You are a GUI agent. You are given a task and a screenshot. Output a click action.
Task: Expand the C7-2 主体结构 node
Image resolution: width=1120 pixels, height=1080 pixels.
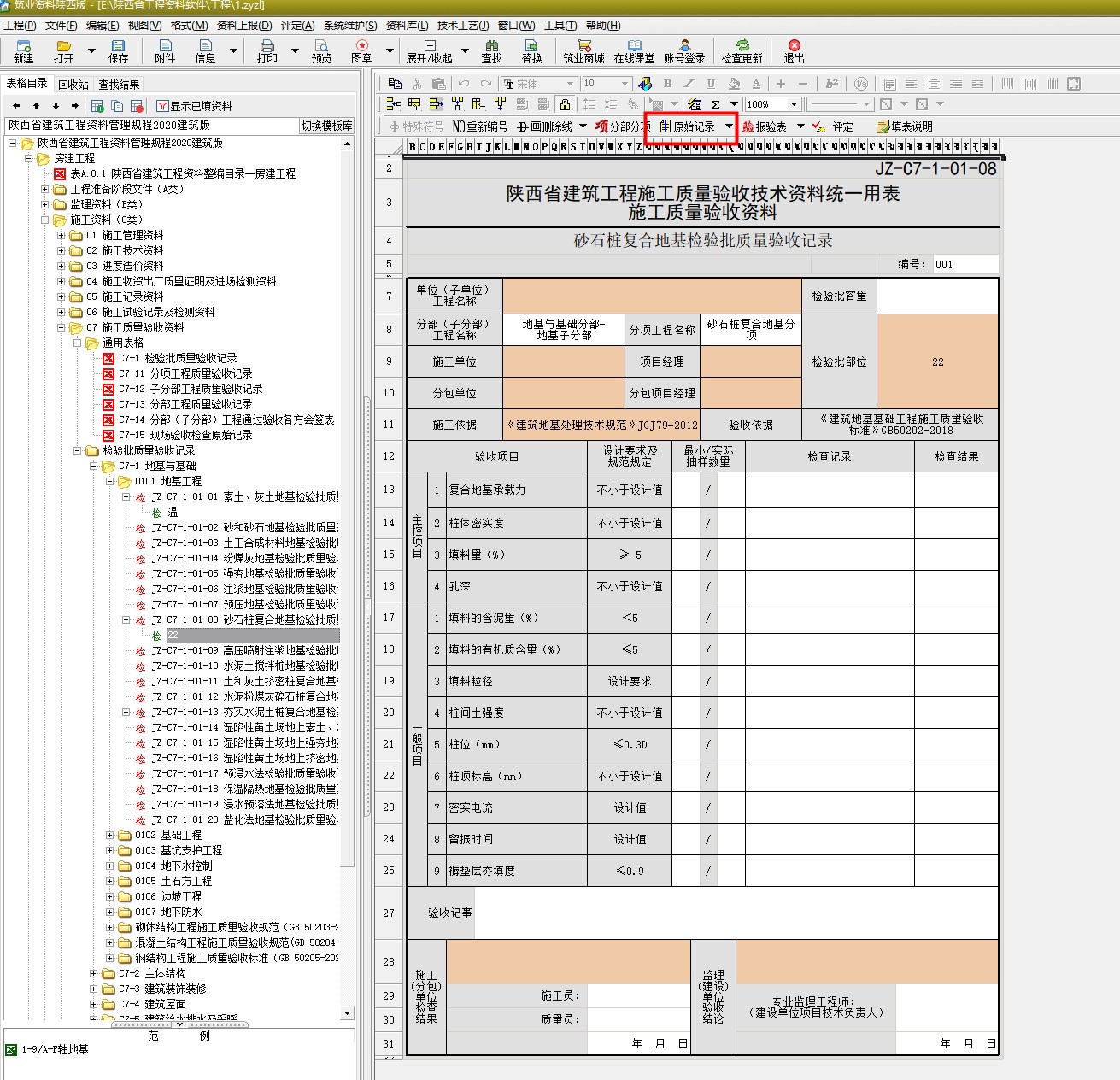94,973
